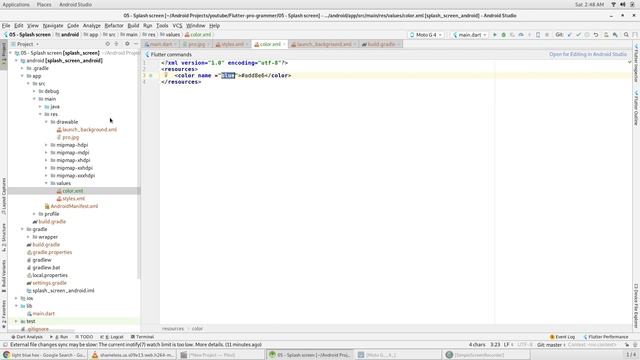640x360 pixels.
Task: Open the Applications menu in top panel
Action: [x=16, y=4]
